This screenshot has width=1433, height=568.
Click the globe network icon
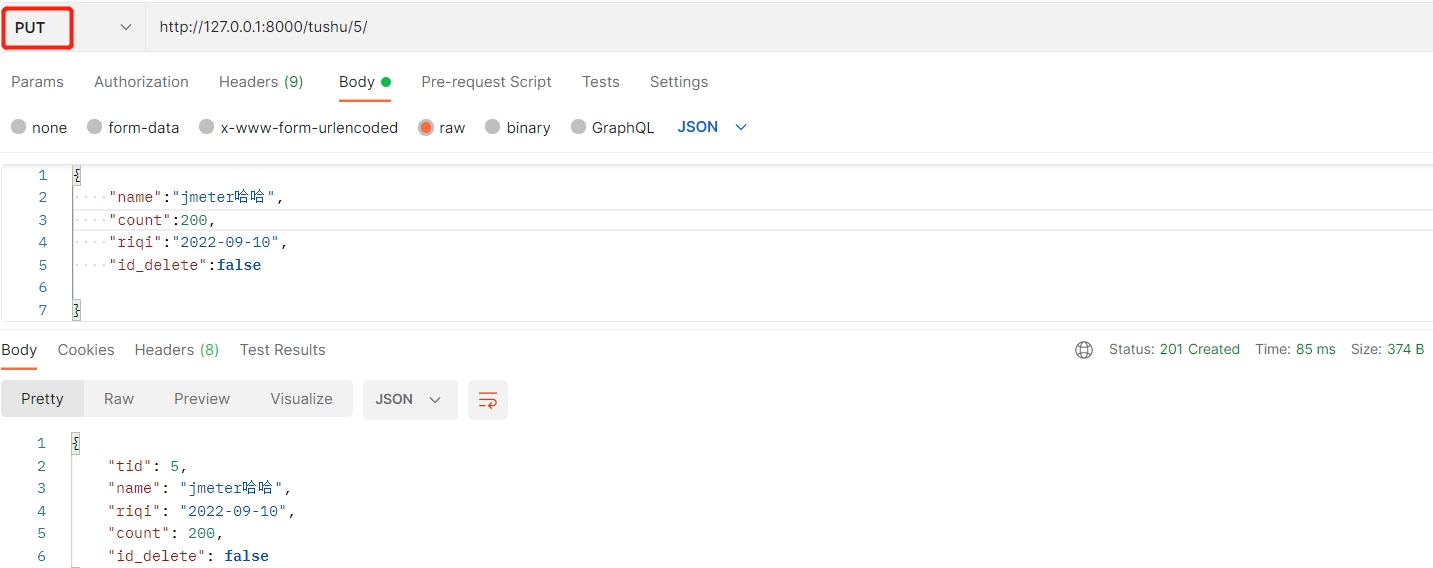click(1084, 350)
